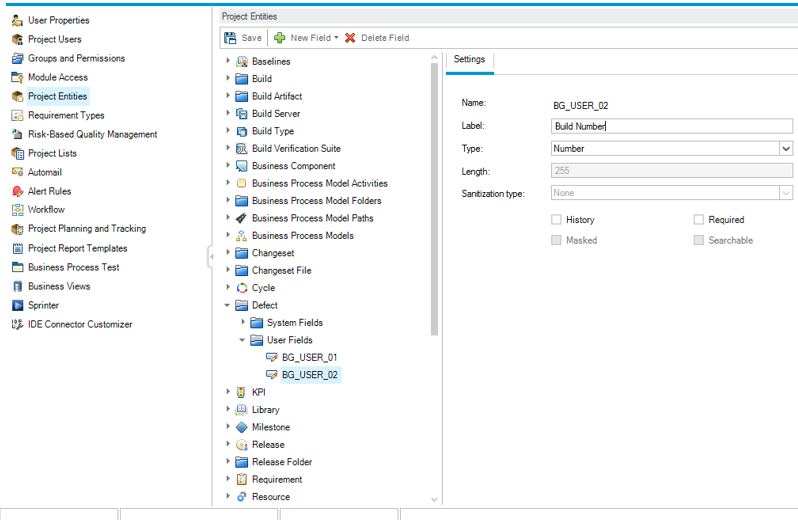Click the red Delete Field X icon
798x520 pixels.
(x=350, y=38)
